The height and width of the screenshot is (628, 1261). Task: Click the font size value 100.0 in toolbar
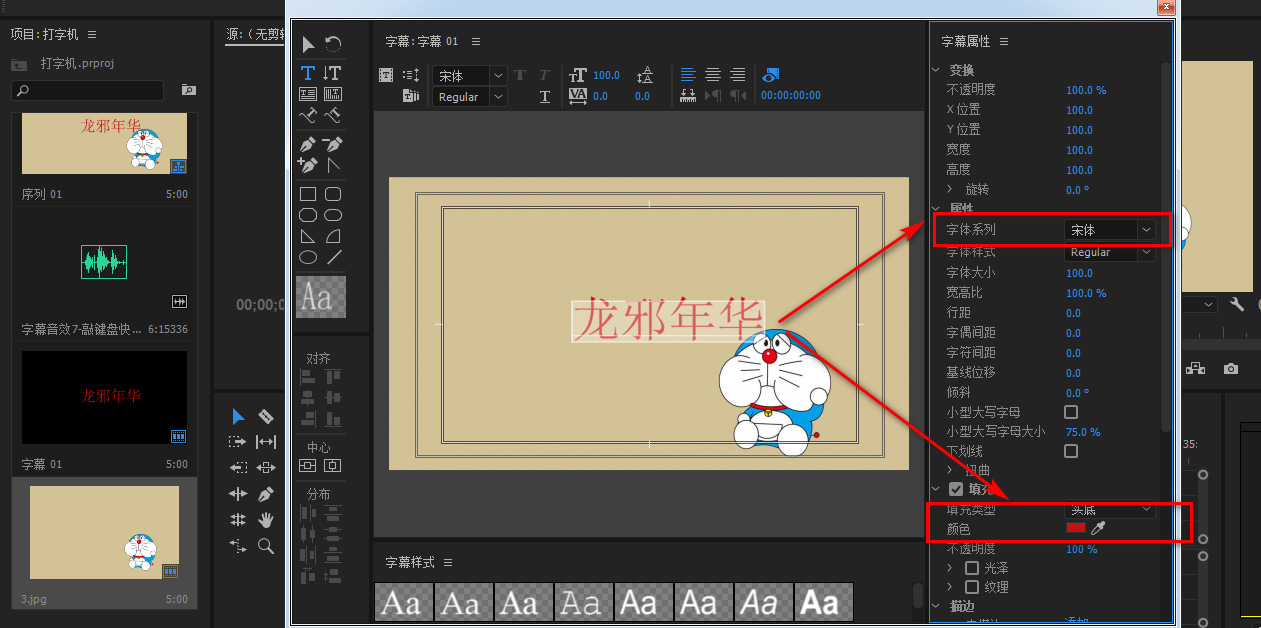606,75
